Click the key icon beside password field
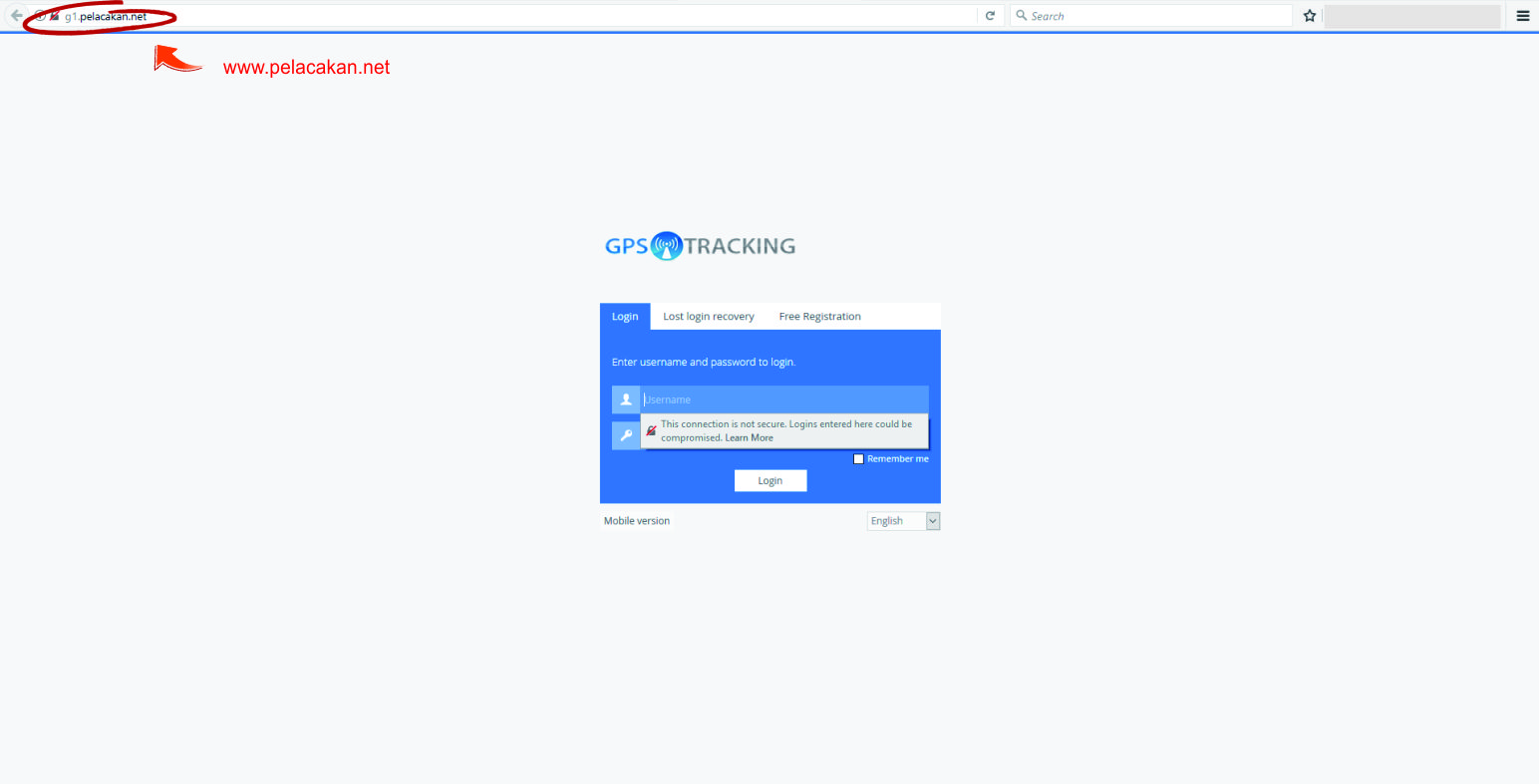This screenshot has height=784, width=1539. [x=626, y=435]
